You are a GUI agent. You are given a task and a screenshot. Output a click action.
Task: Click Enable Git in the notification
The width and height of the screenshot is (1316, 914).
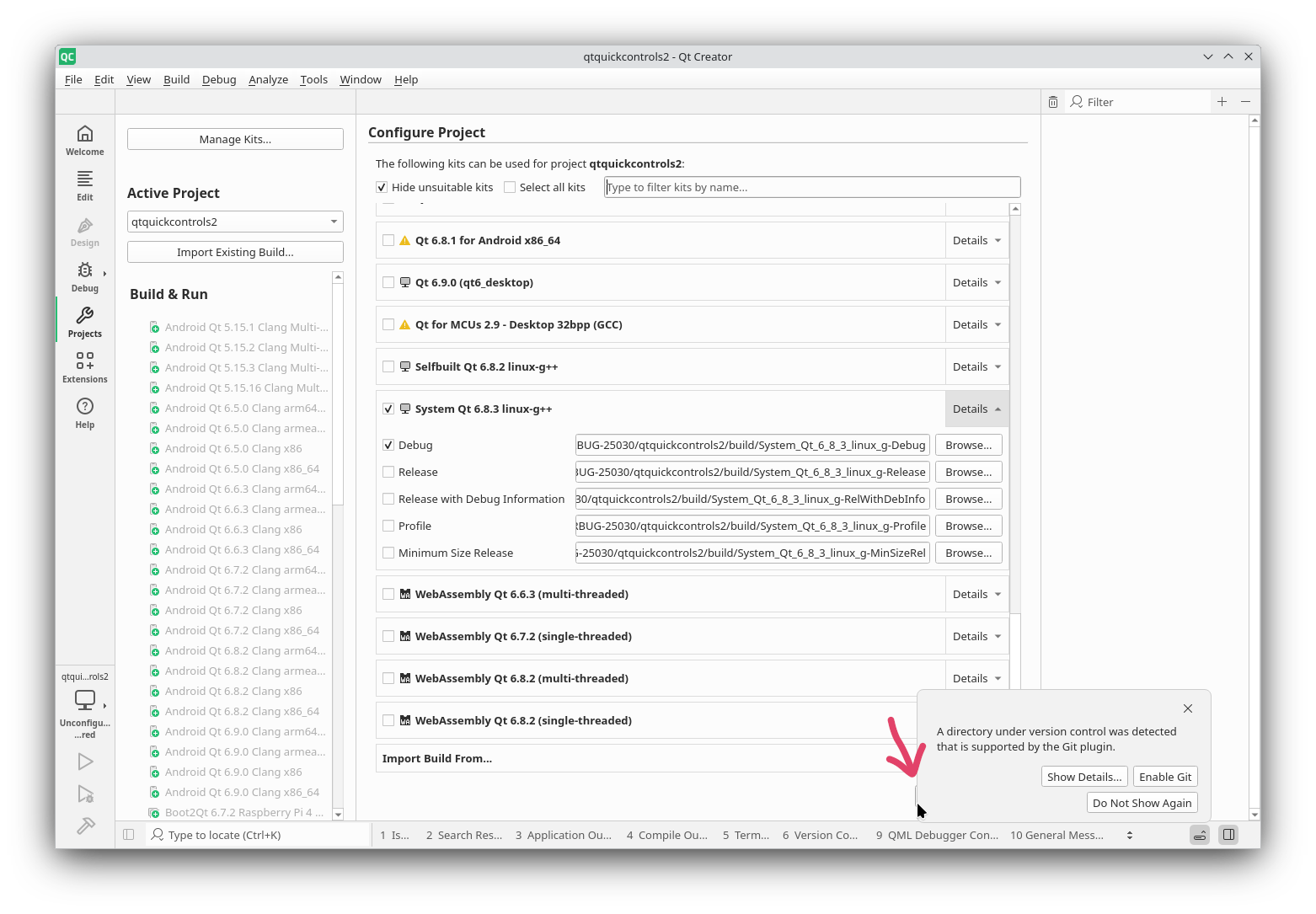pyautogui.click(x=1165, y=777)
